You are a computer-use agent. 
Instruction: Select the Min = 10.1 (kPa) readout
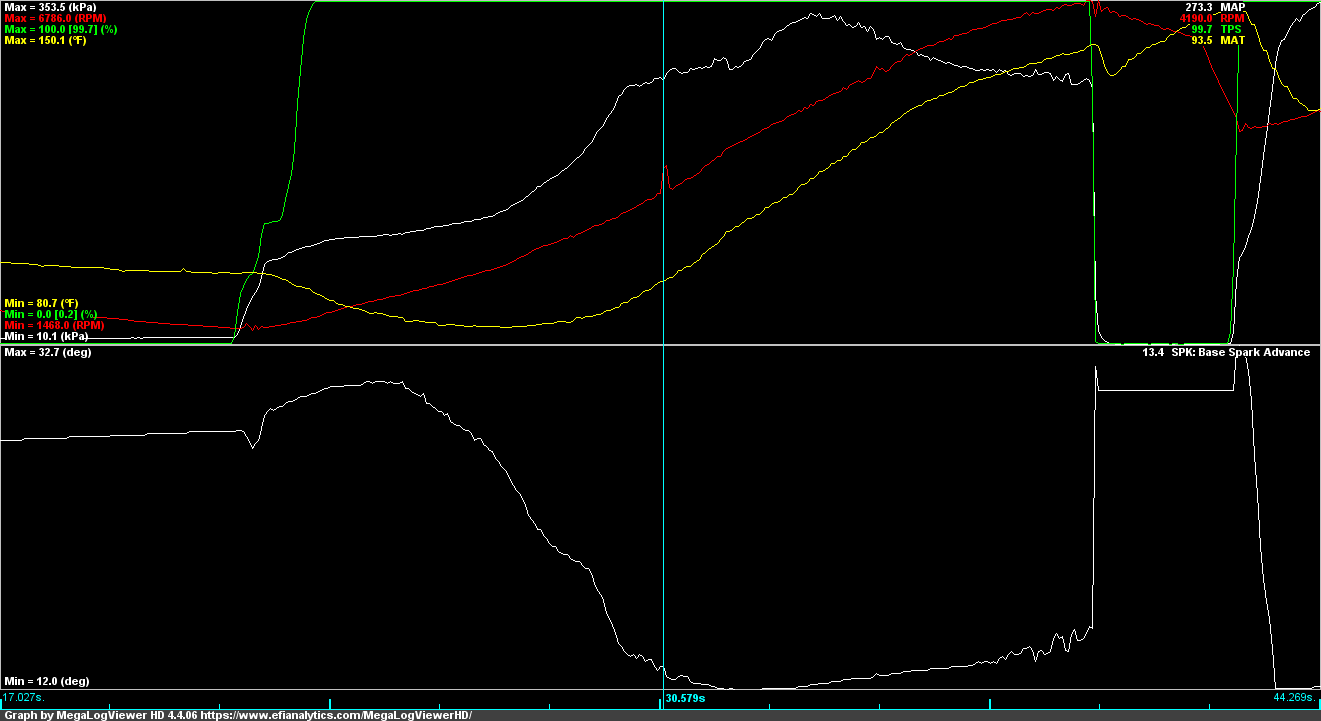coord(46,337)
